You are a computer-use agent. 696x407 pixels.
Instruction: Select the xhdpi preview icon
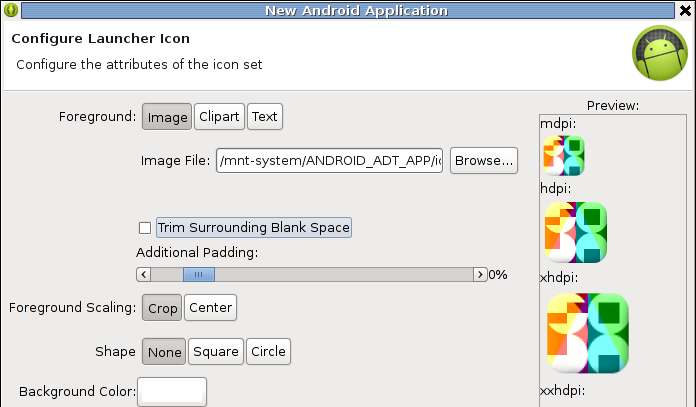[588, 332]
